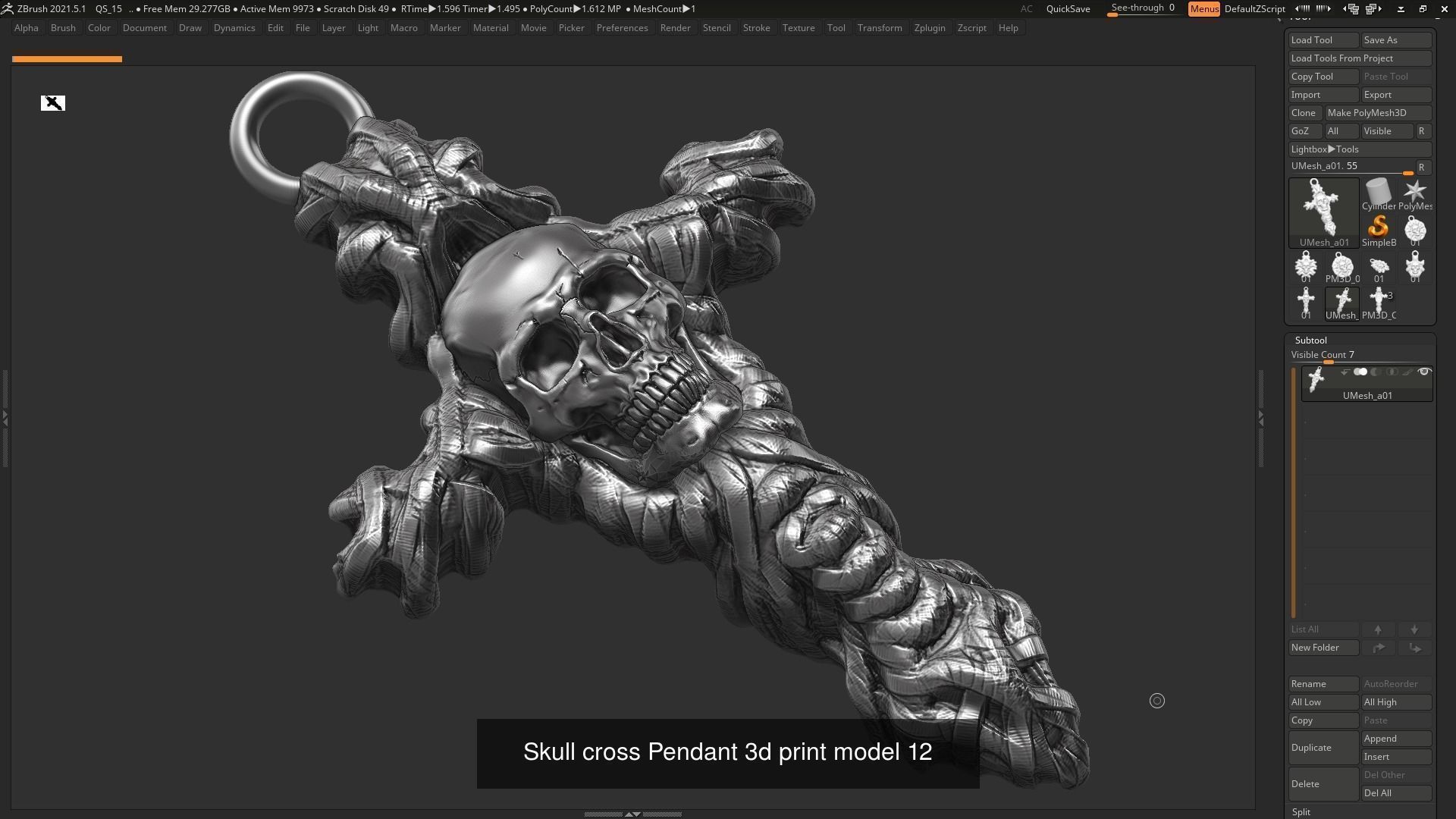
Task: Click Duplicate subtool button
Action: point(1323,748)
